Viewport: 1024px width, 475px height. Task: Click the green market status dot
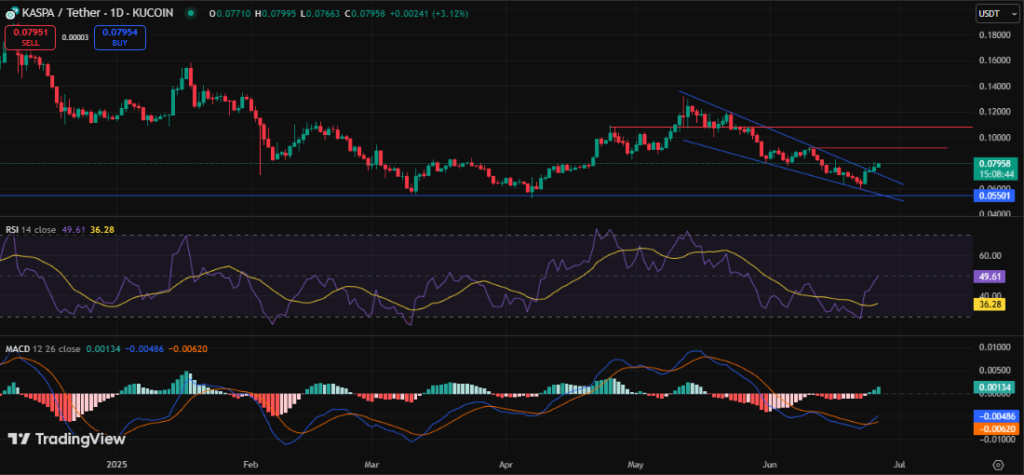click(x=190, y=12)
